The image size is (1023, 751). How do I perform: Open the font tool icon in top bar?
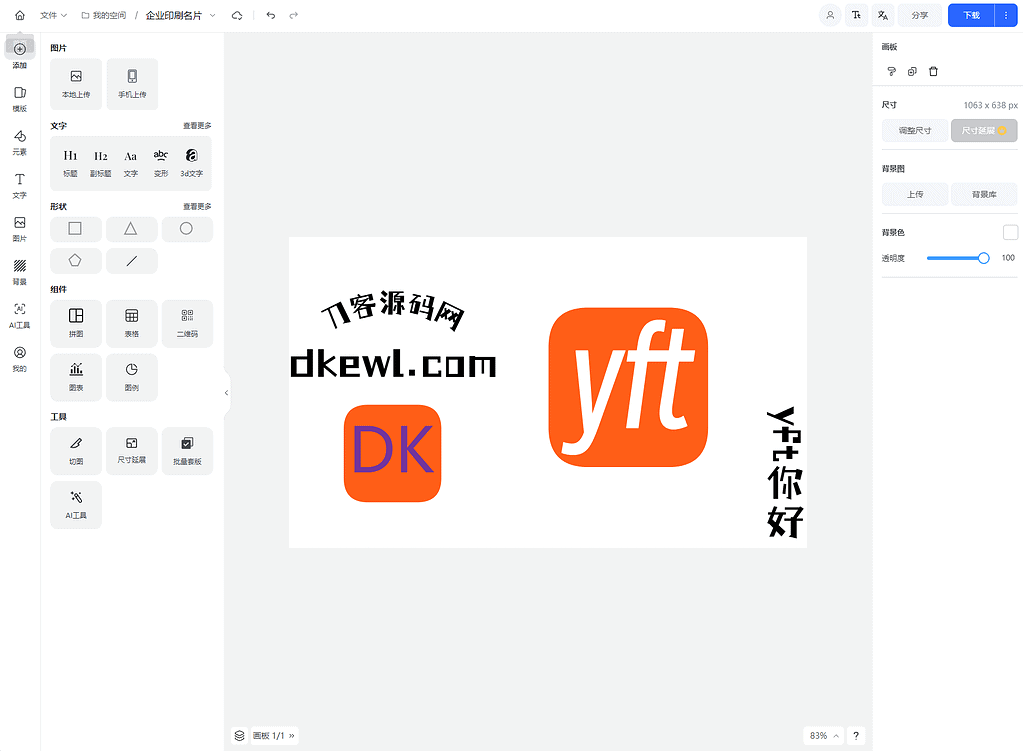click(856, 15)
